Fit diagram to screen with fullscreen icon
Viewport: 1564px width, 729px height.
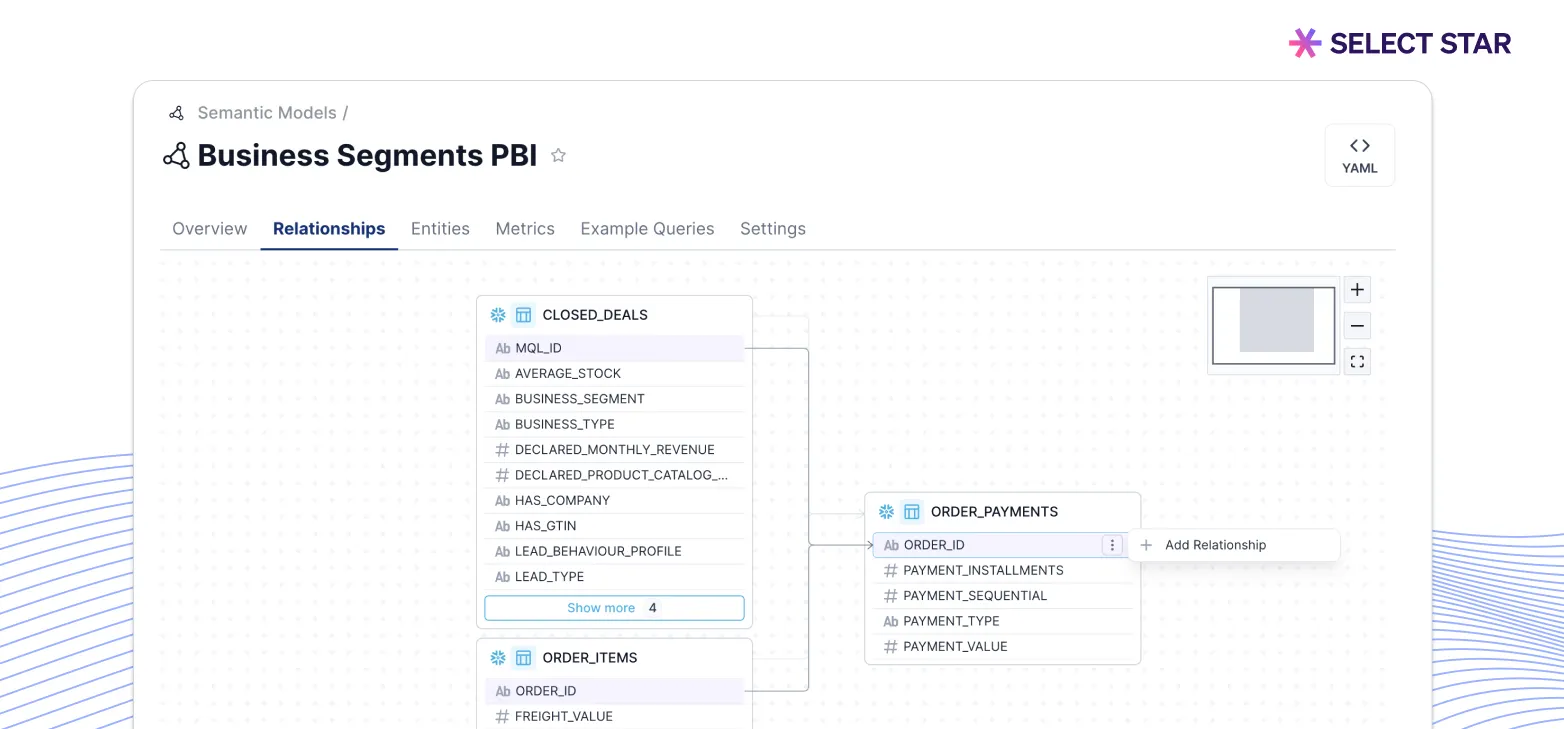[x=1357, y=362]
